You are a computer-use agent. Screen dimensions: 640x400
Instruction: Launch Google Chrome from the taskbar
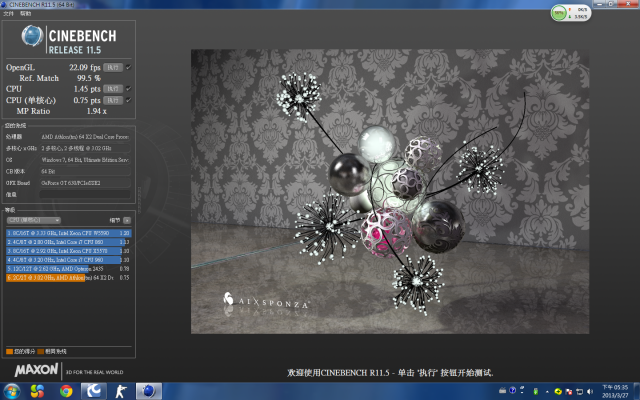click(x=66, y=391)
